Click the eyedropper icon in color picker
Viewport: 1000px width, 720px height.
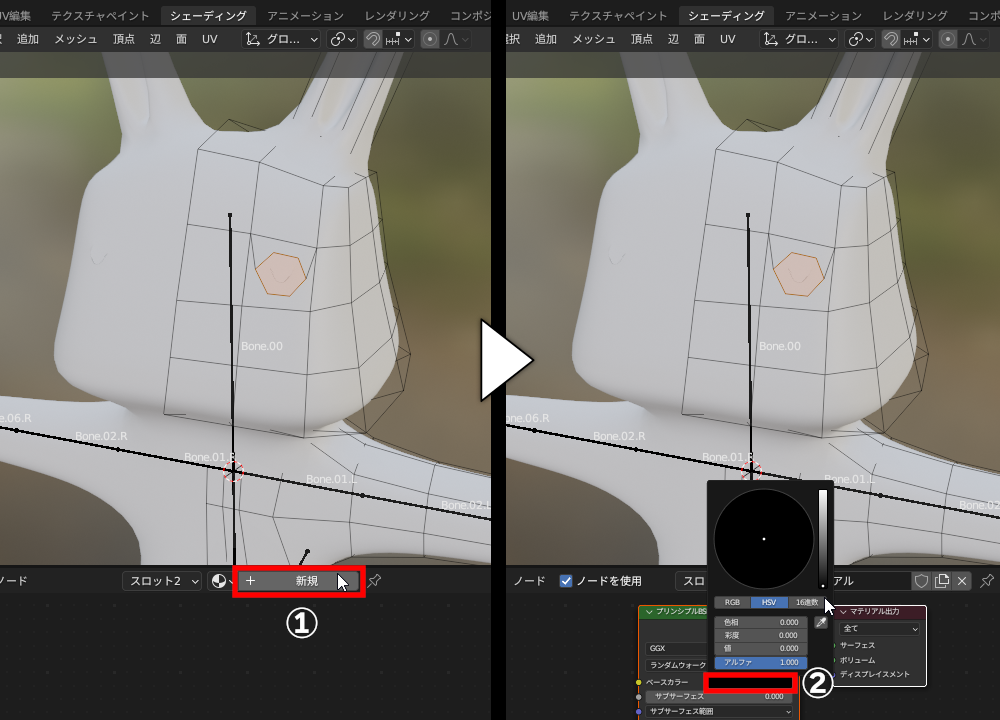tap(821, 622)
